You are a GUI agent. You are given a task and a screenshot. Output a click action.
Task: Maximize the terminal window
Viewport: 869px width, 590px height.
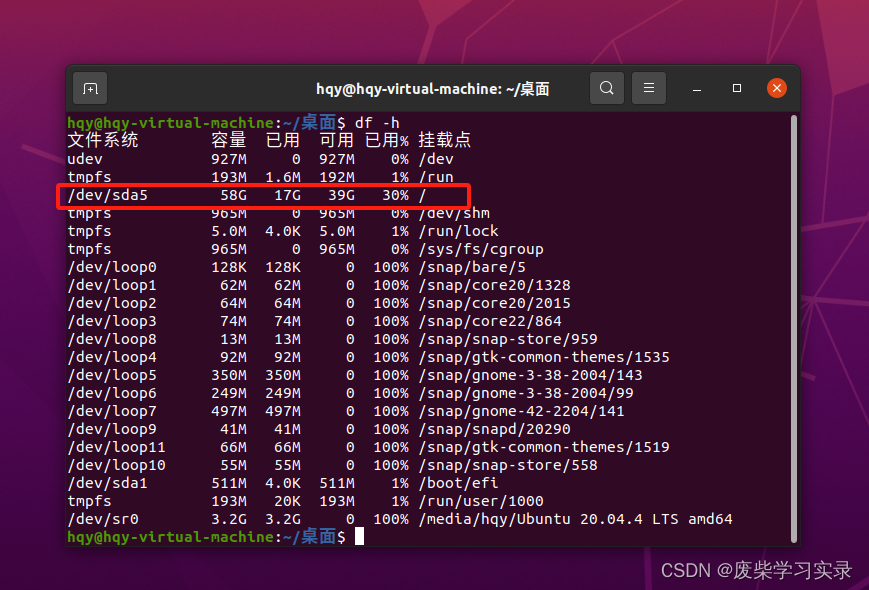pyautogui.click(x=737, y=88)
